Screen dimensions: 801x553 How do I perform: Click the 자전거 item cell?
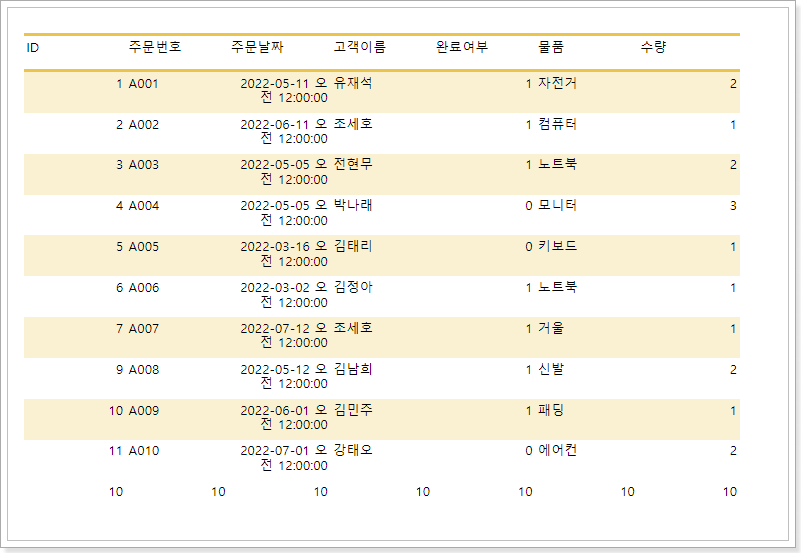pos(557,84)
